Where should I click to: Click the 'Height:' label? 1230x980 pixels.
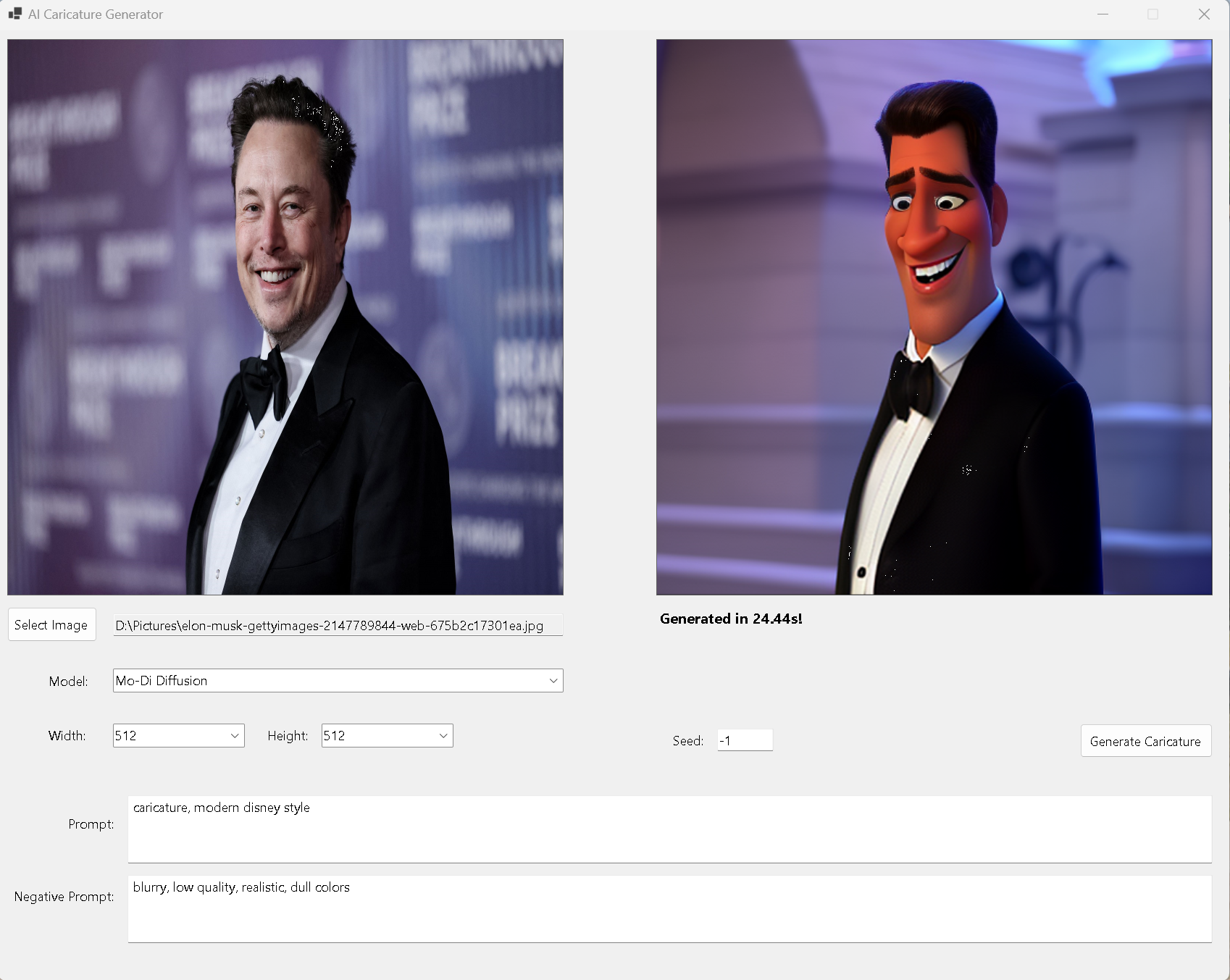tap(288, 735)
